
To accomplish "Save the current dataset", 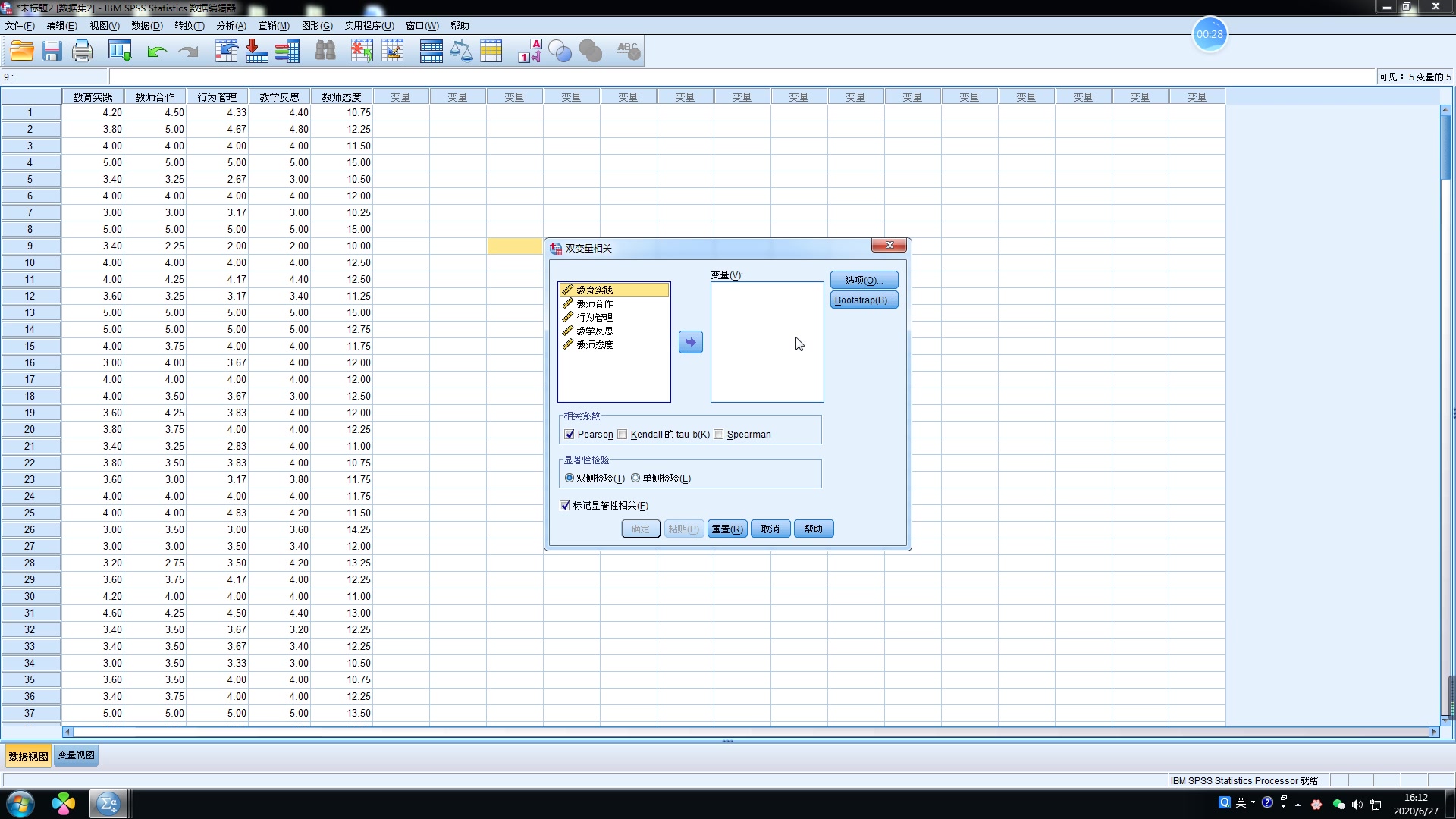I will (52, 51).
